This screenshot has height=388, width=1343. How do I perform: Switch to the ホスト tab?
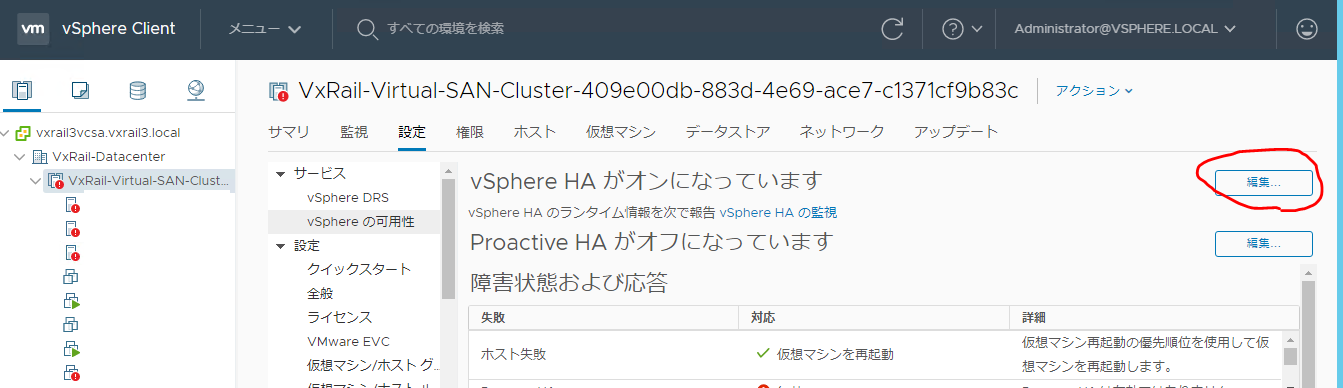535,132
